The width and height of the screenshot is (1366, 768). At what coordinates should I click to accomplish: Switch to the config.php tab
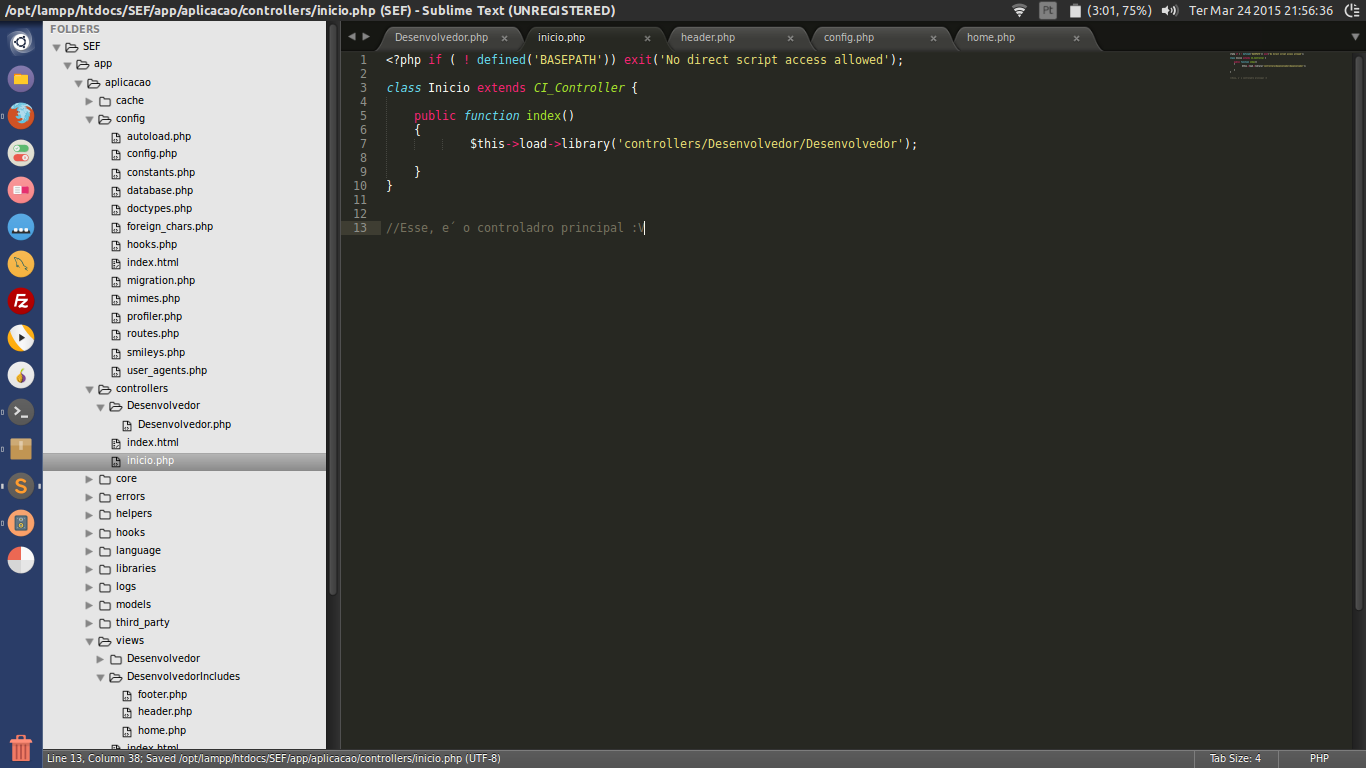[848, 37]
